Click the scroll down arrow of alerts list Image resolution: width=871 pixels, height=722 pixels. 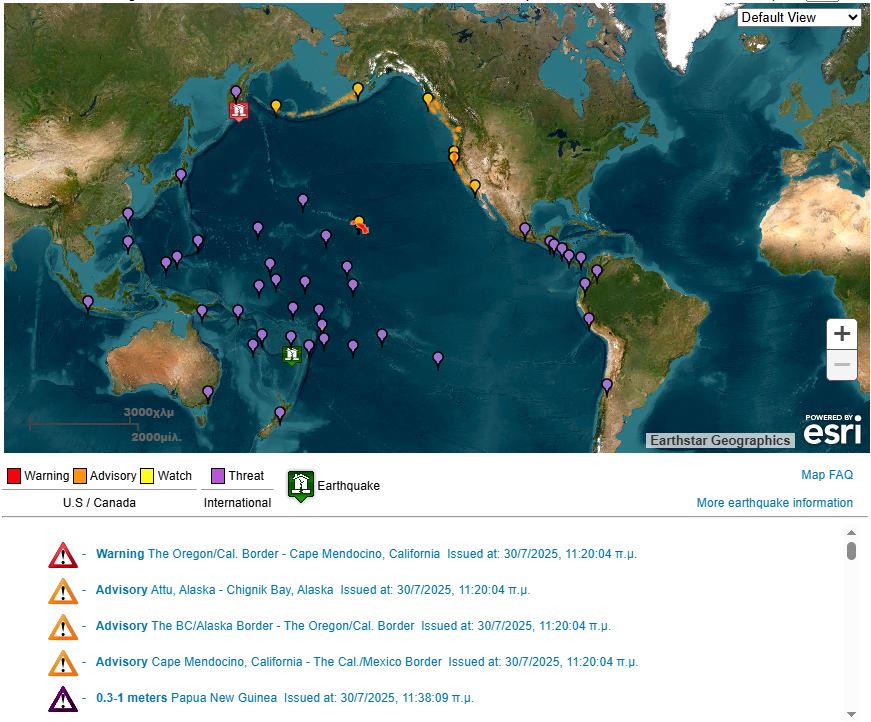tap(852, 713)
